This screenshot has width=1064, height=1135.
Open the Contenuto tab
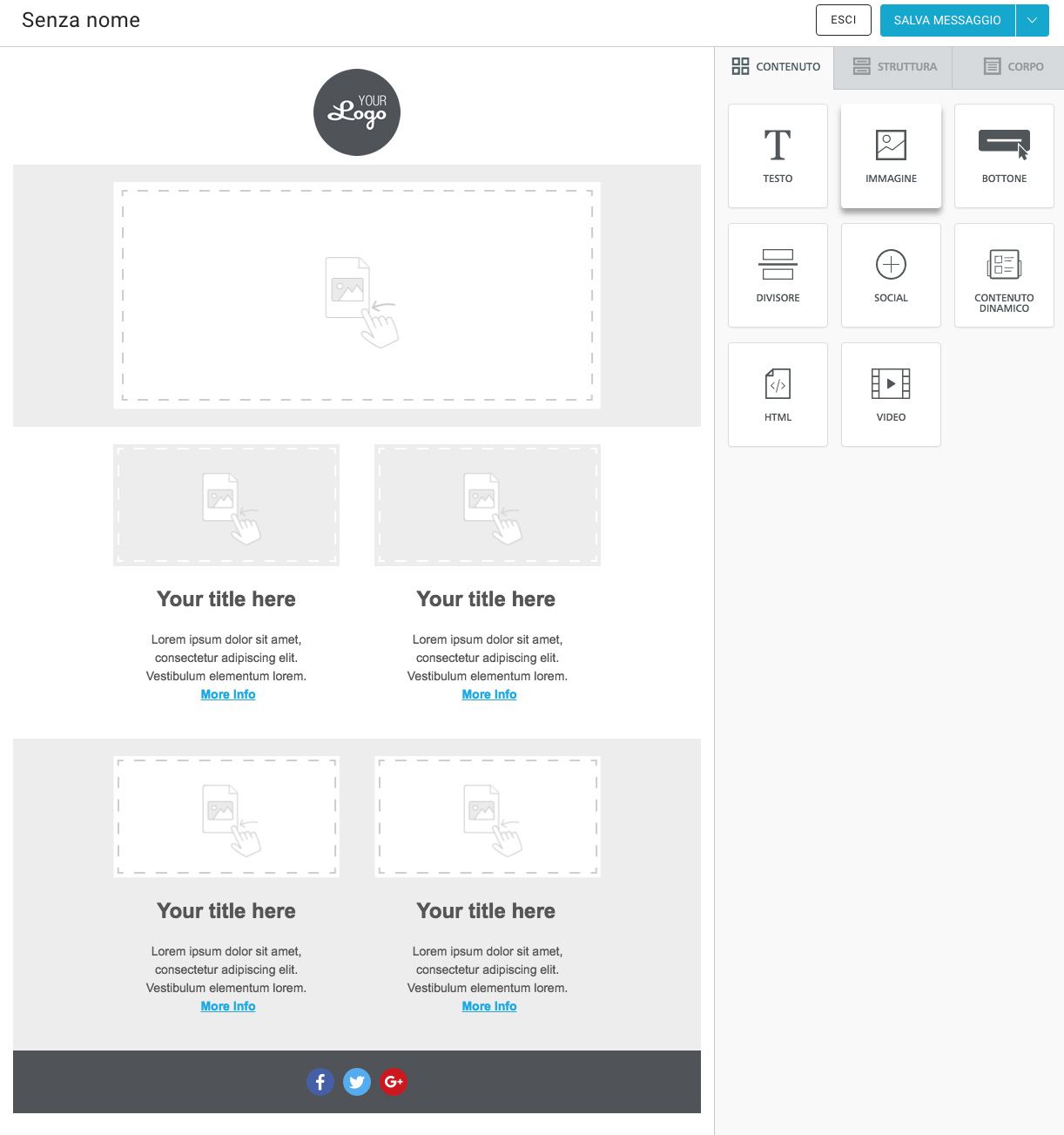[776, 66]
